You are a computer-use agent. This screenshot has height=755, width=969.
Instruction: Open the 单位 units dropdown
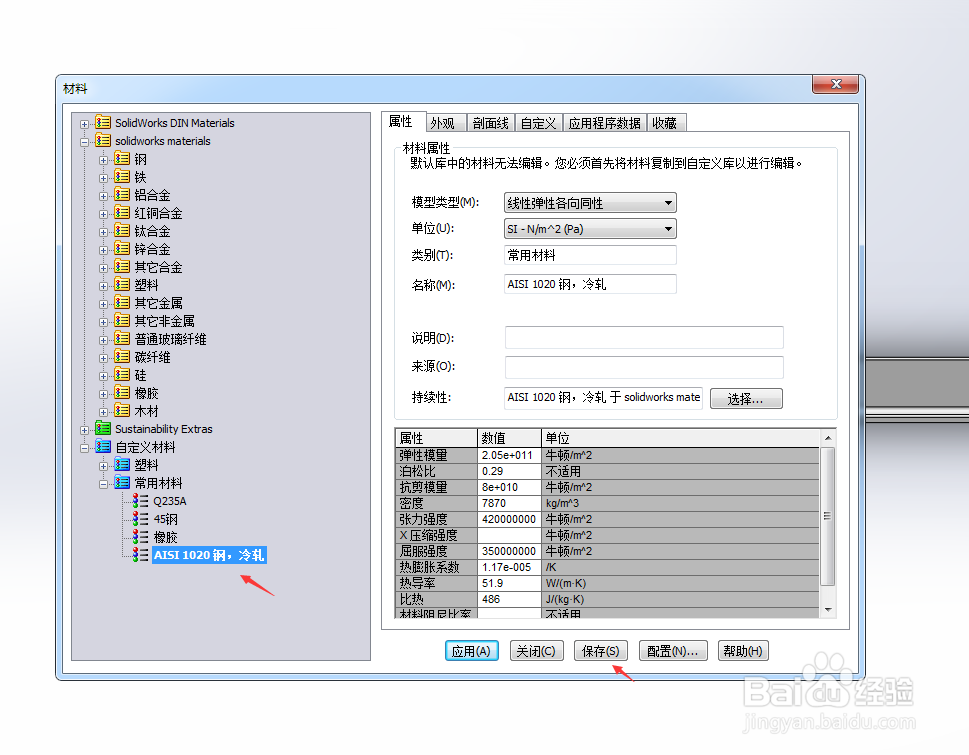[667, 229]
